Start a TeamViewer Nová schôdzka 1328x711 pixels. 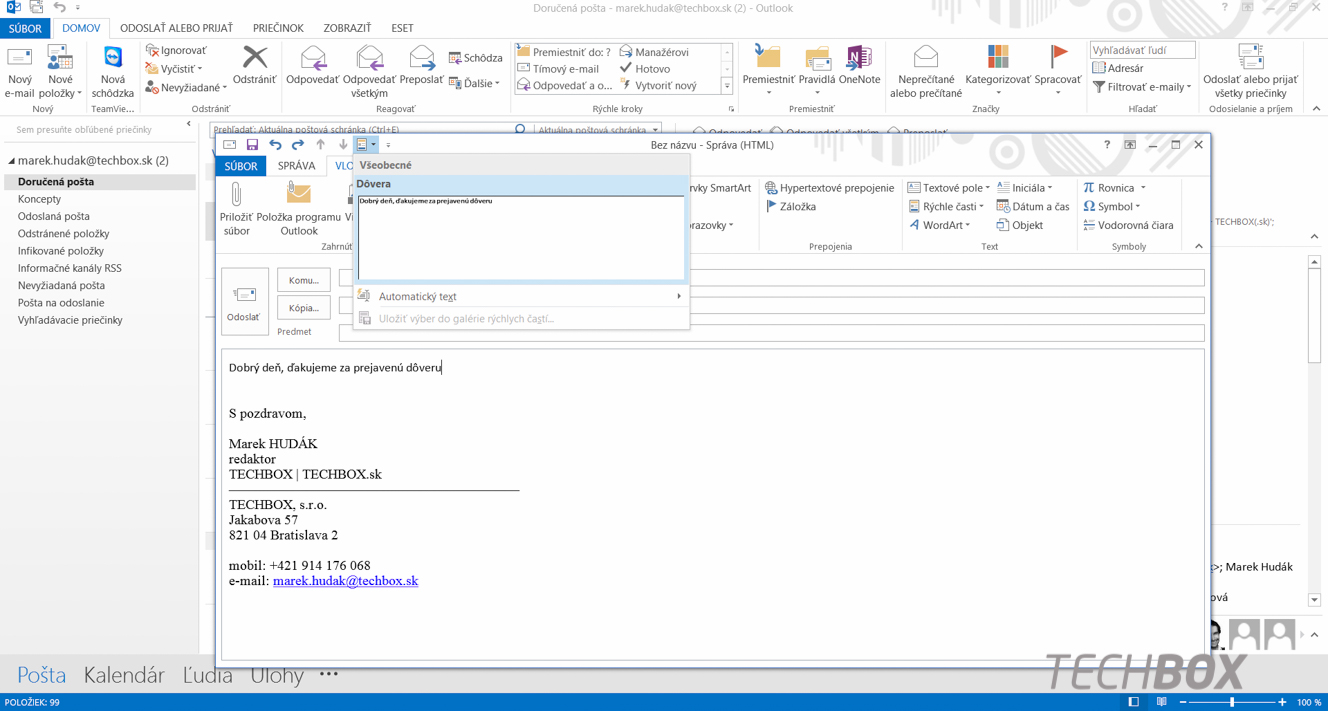(x=112, y=72)
